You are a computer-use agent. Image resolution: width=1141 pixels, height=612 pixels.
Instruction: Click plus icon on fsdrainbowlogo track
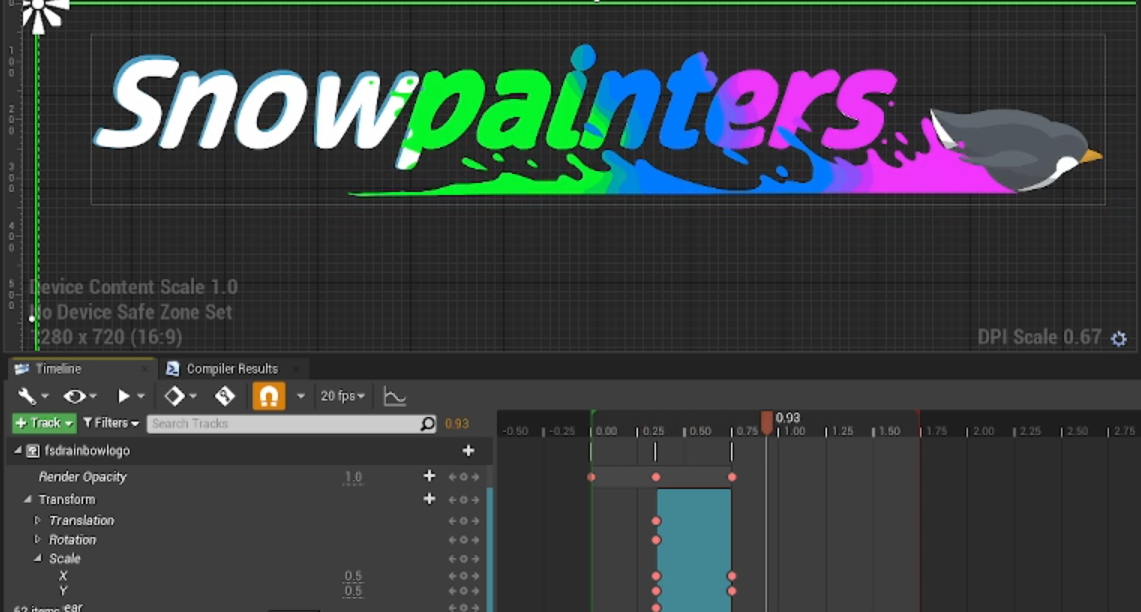coord(468,451)
